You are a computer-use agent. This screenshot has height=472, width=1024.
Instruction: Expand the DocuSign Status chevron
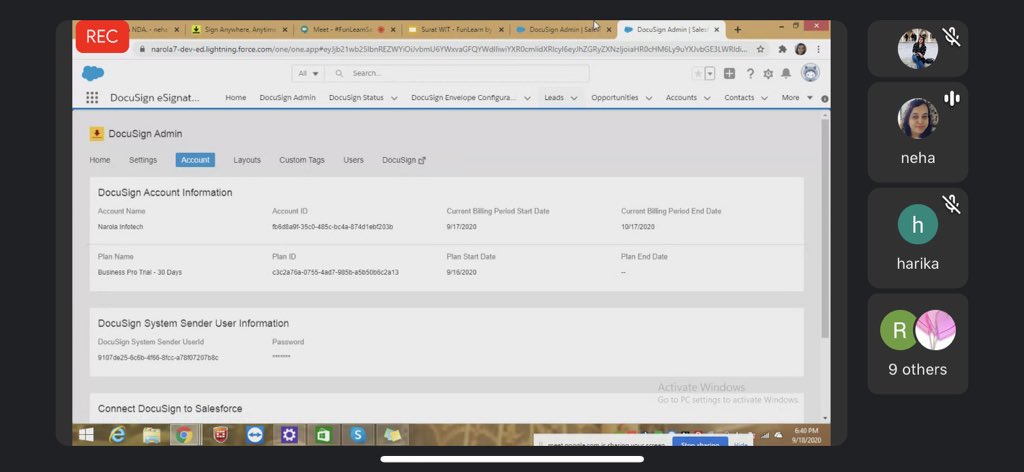tap(394, 98)
